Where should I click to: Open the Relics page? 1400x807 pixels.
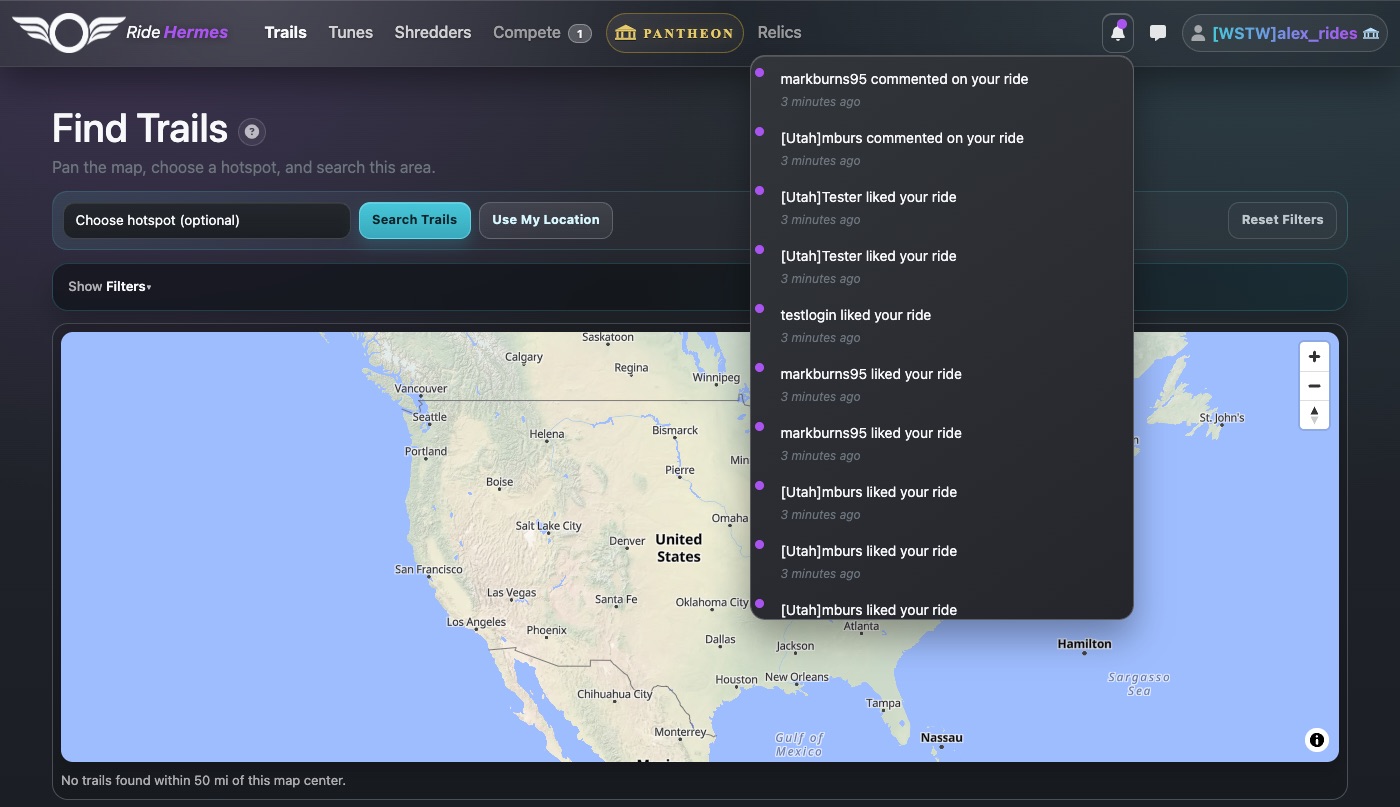click(x=779, y=32)
